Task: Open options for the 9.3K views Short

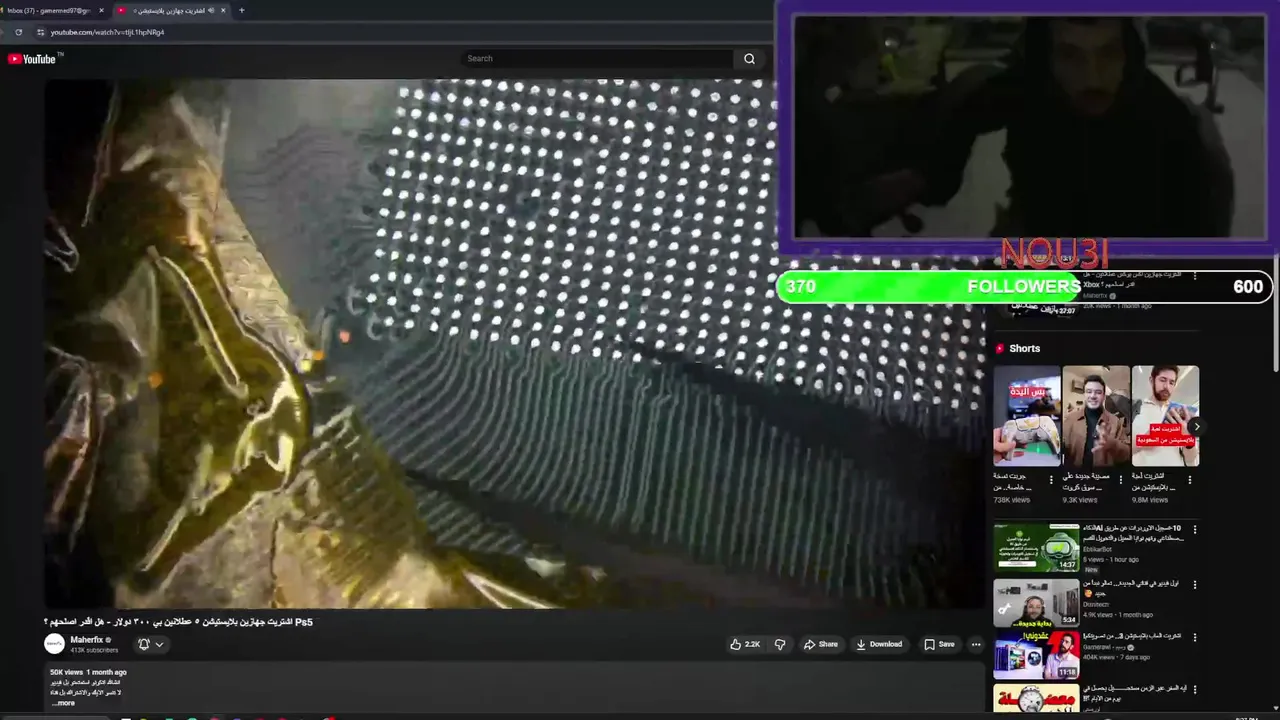Action: click(x=1120, y=479)
